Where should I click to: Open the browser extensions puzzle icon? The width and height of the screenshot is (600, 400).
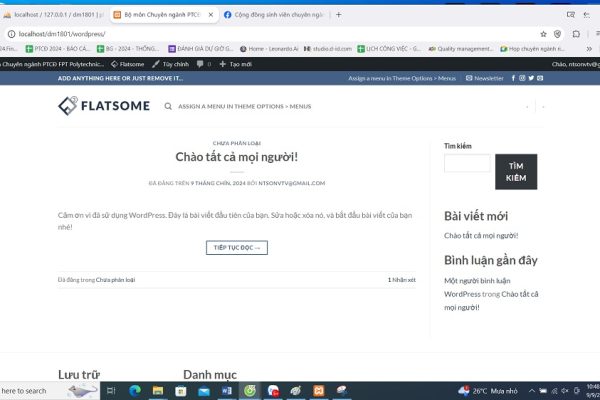click(576, 34)
